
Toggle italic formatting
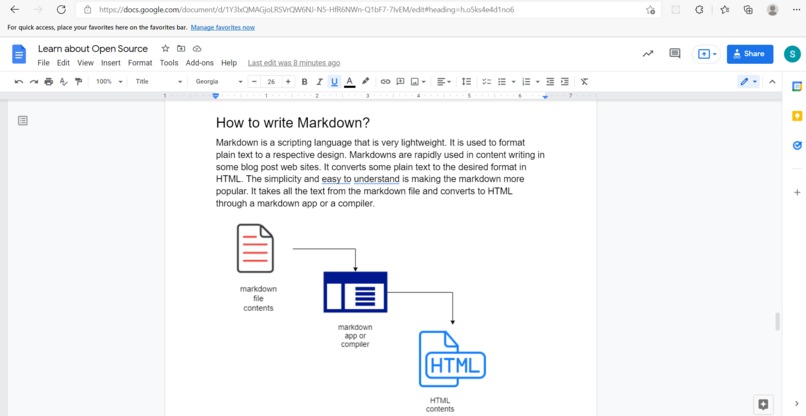tap(319, 82)
